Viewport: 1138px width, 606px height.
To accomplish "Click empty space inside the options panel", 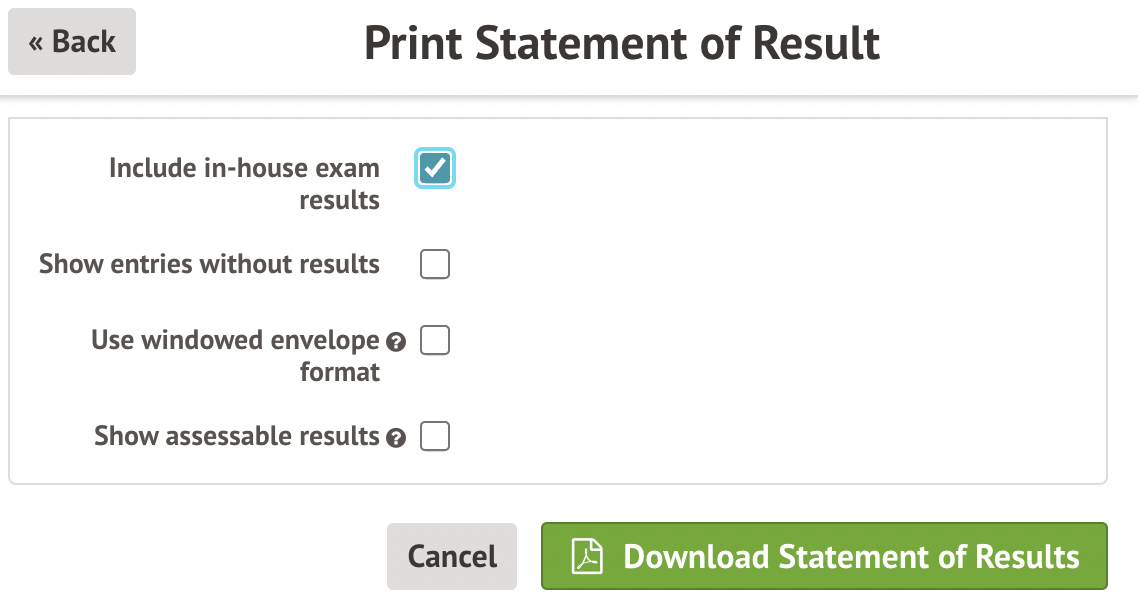I will [780, 300].
